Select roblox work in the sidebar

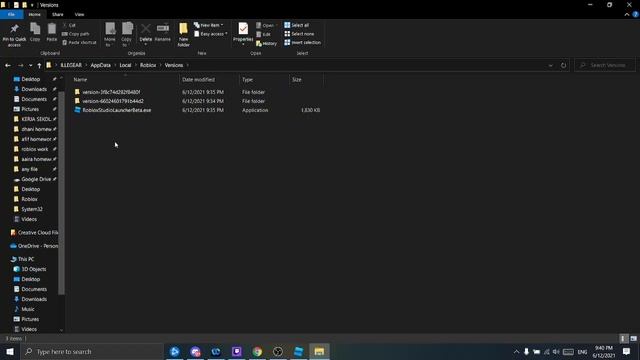click(35, 149)
